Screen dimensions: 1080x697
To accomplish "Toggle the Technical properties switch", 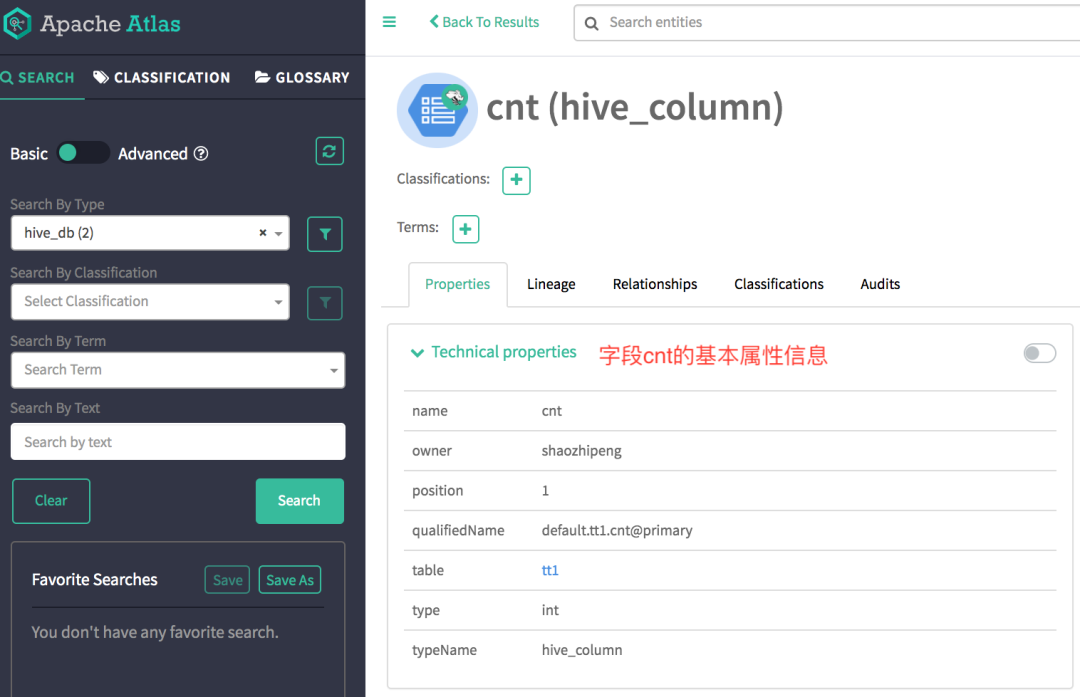I will 1039,353.
